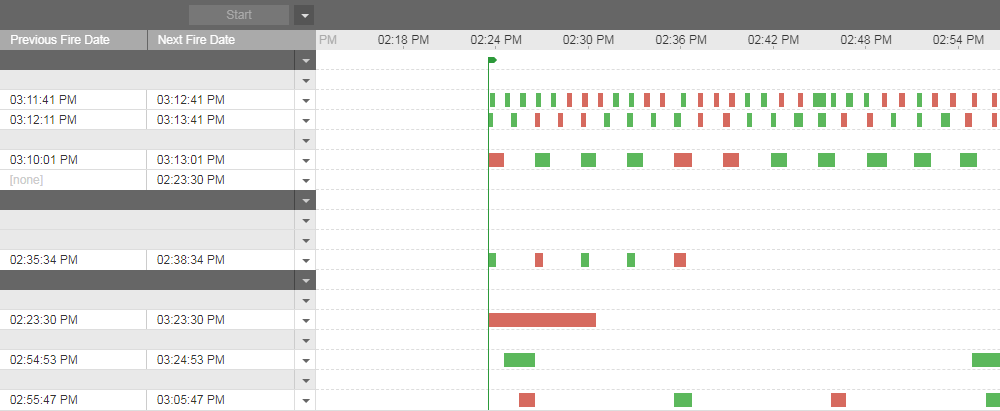1000x411 pixels.
Task: Expand the top dark group header row
Action: [306, 61]
